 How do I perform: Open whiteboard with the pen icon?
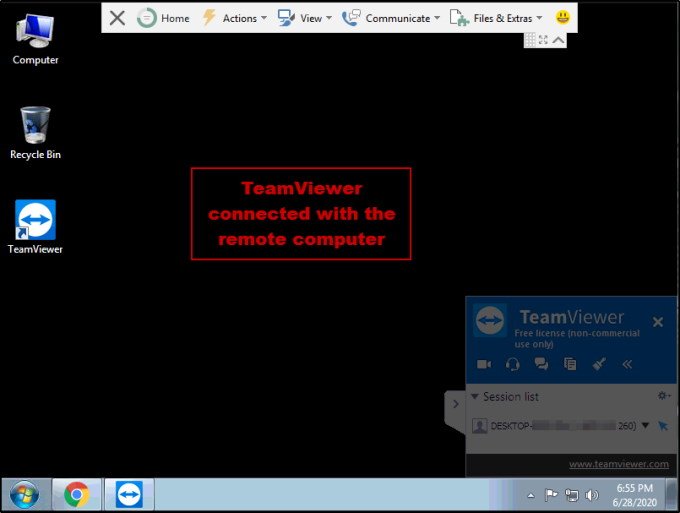click(599, 363)
